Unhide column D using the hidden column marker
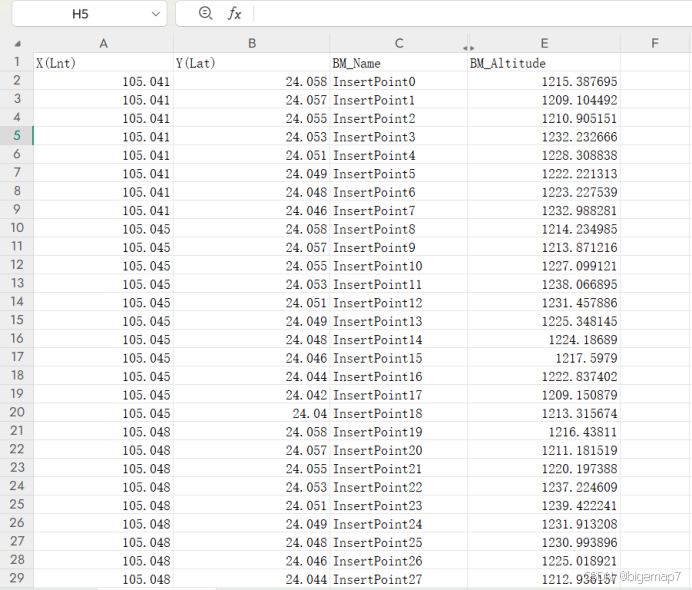Screen dimensions: 692x590 [468, 48]
